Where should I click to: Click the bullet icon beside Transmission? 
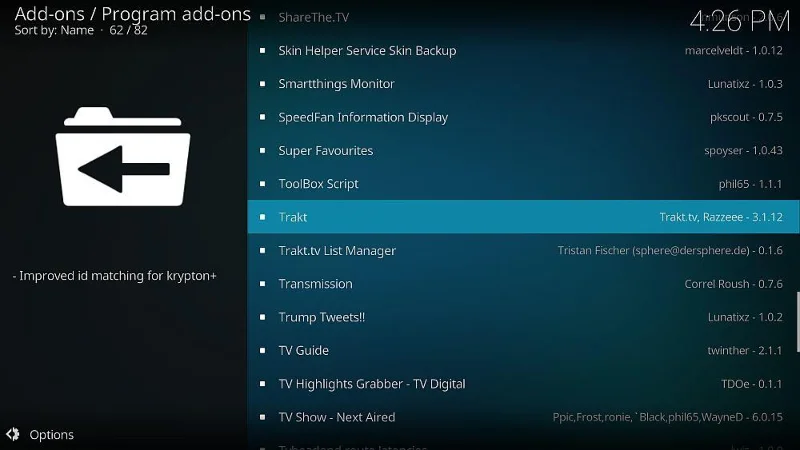pos(262,284)
